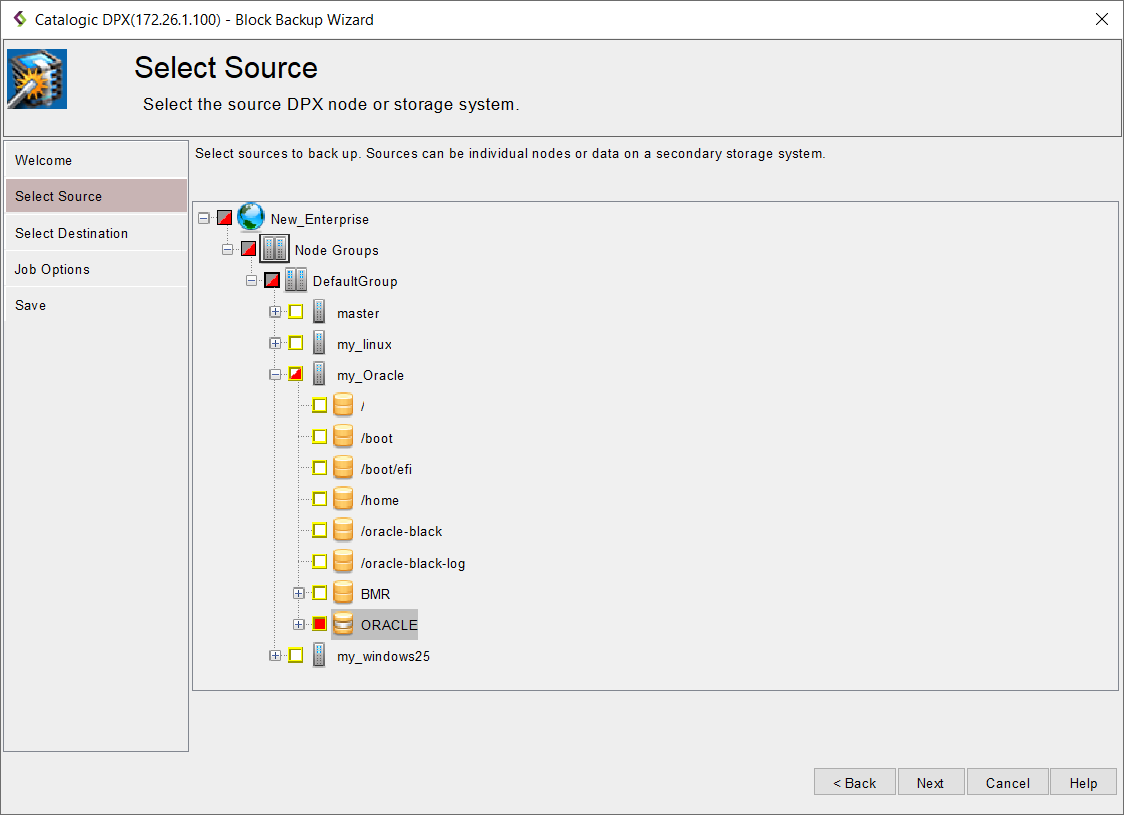The image size is (1124, 815).
Task: Click the master node server icon
Action: click(x=319, y=312)
